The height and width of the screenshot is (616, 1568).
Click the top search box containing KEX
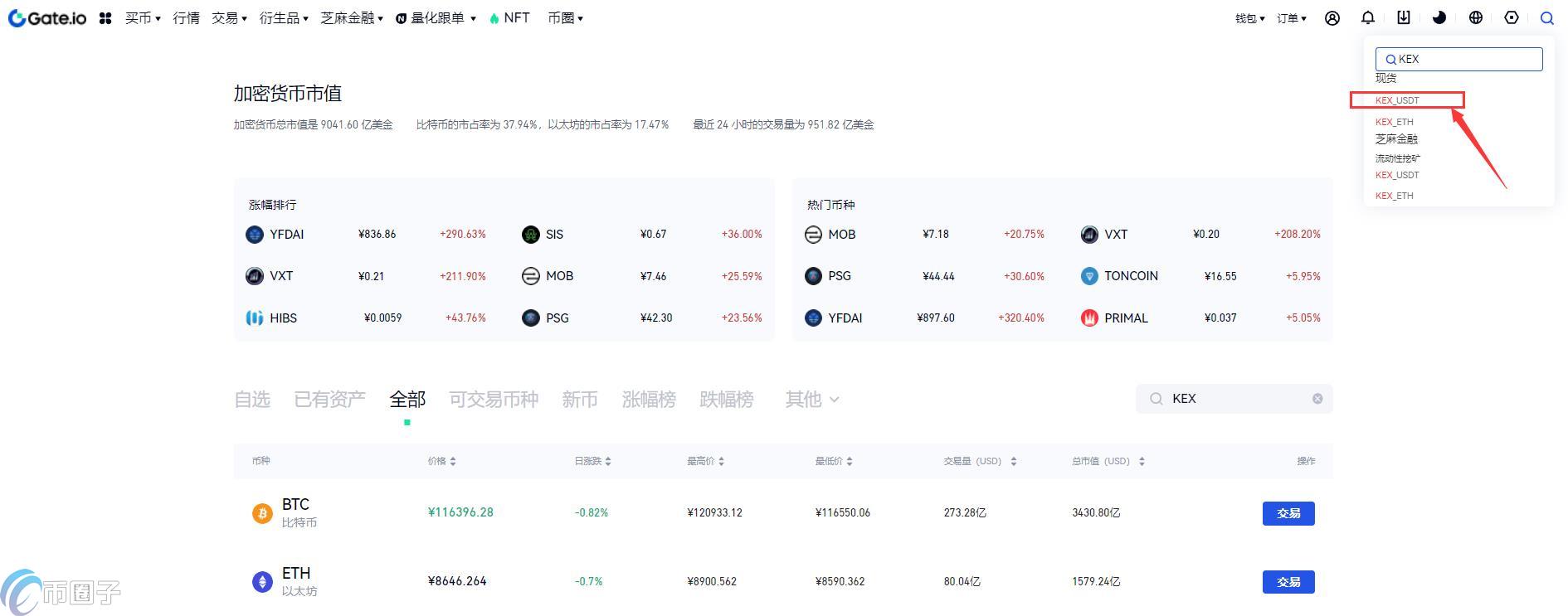pos(1459,59)
